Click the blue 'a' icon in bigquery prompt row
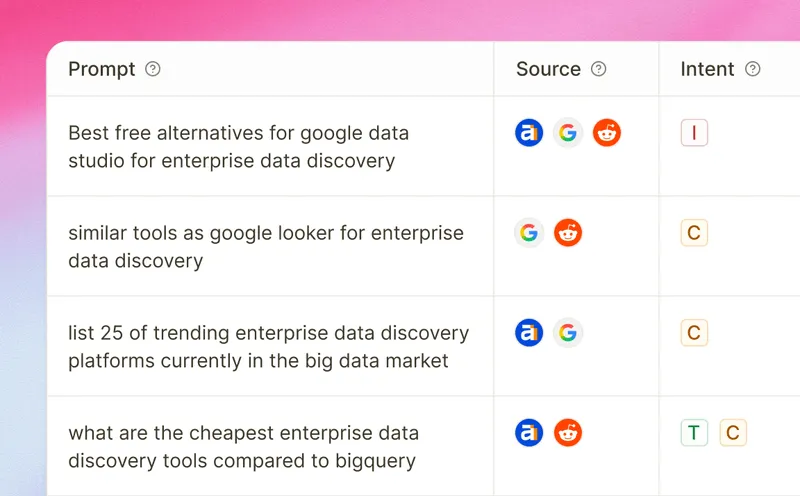Screen dimensions: 800x496 coord(529,433)
